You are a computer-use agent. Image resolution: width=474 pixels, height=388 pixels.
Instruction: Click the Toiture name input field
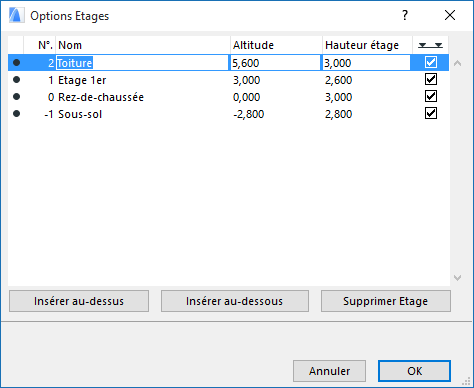click(x=142, y=63)
